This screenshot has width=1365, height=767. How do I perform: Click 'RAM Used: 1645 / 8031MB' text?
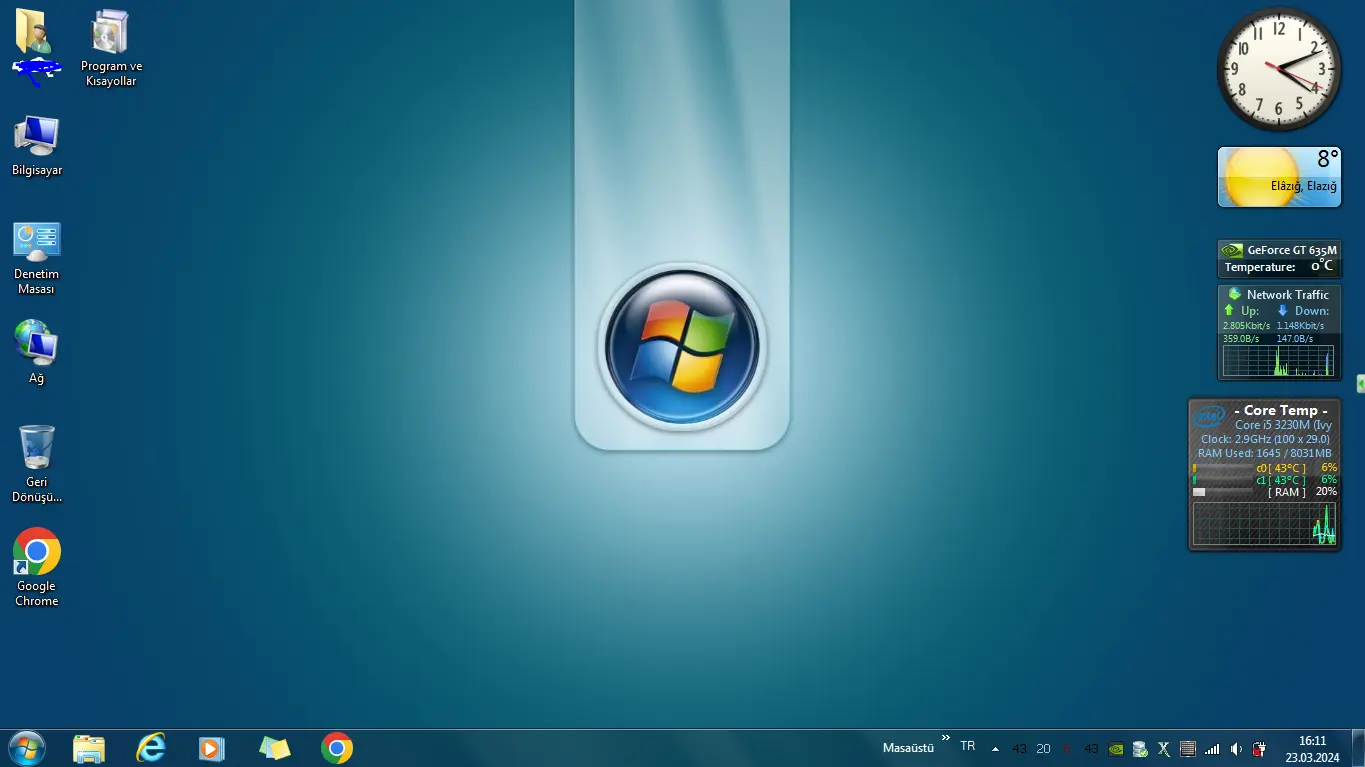point(1264,453)
